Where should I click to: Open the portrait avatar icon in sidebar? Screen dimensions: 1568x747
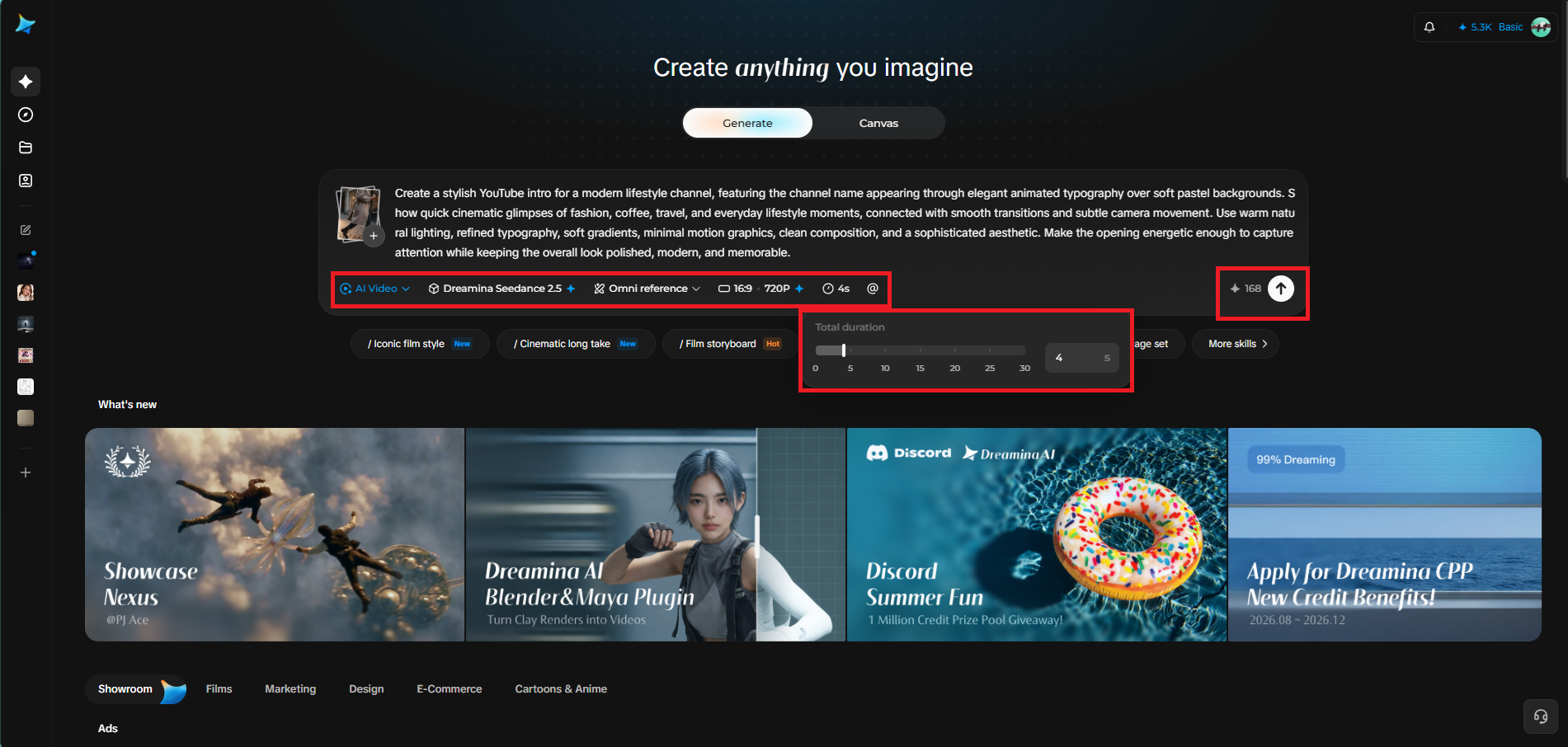[x=26, y=181]
